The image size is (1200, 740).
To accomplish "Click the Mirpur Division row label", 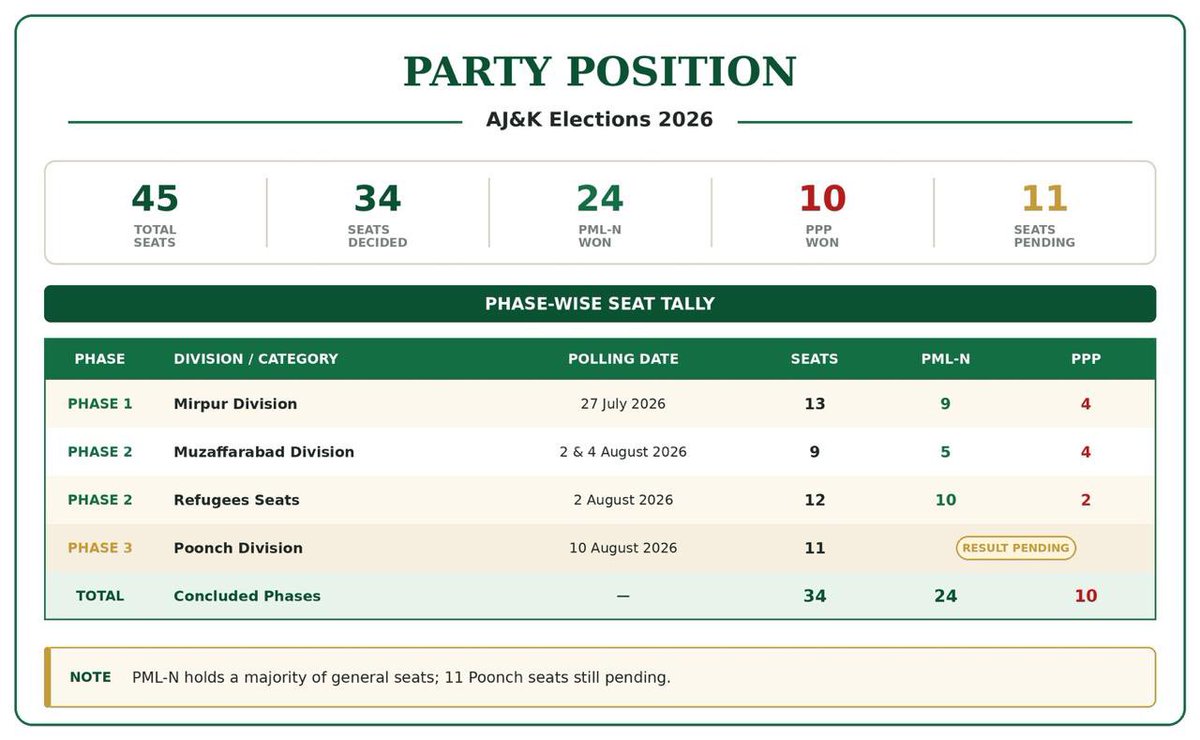I will click(235, 404).
